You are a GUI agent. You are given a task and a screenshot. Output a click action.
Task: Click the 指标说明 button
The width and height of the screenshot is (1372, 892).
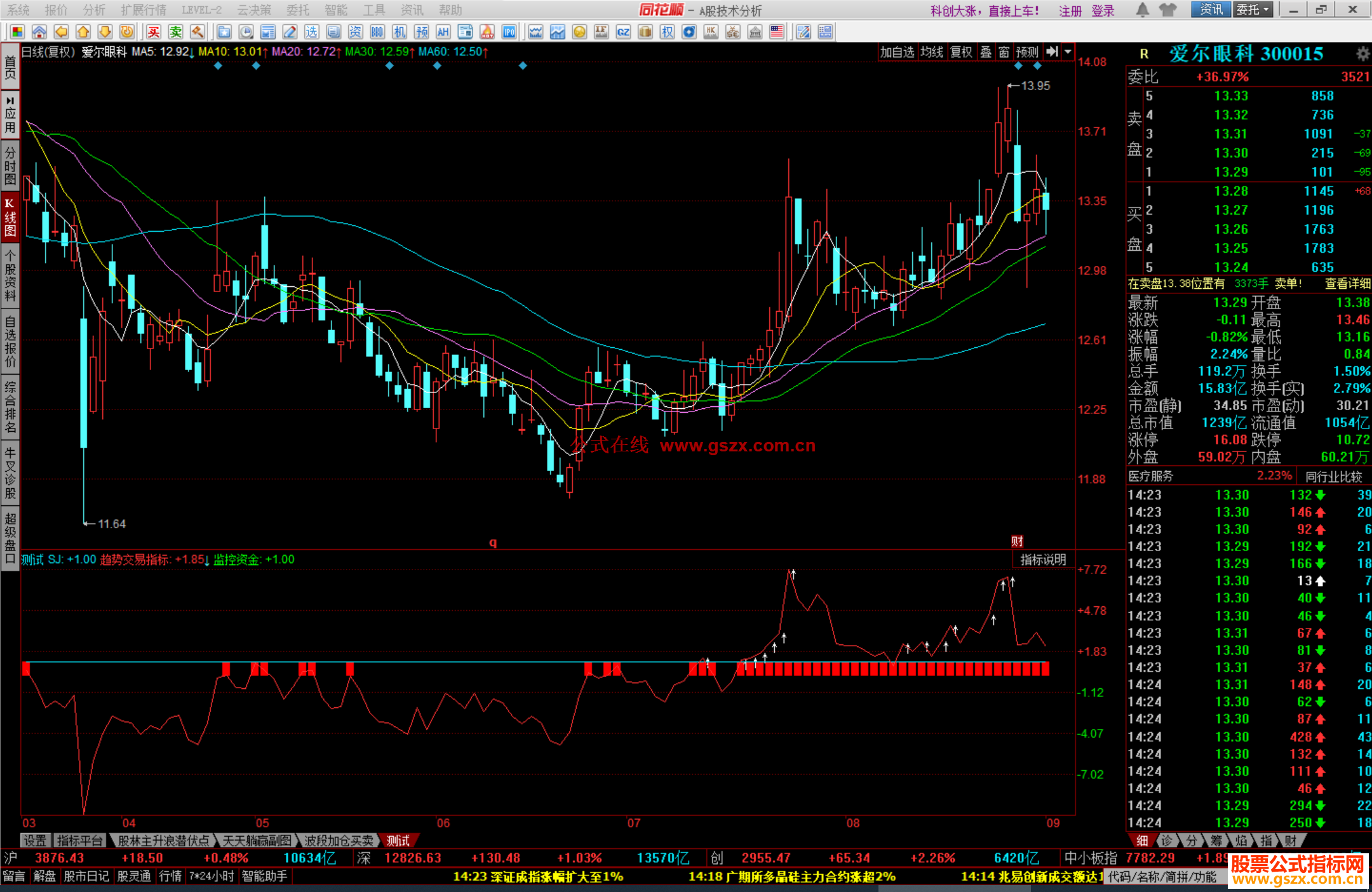tap(1043, 559)
